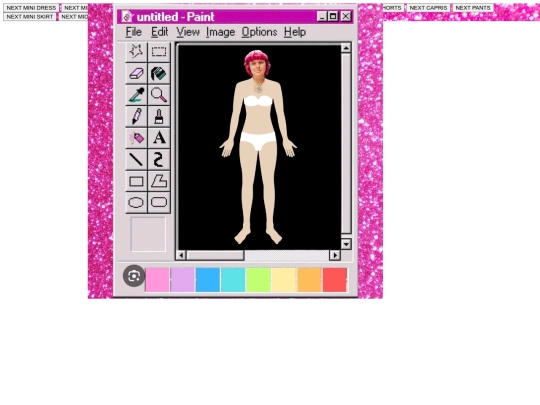Maximize the Paint window
The image size is (540, 405).
333,16
